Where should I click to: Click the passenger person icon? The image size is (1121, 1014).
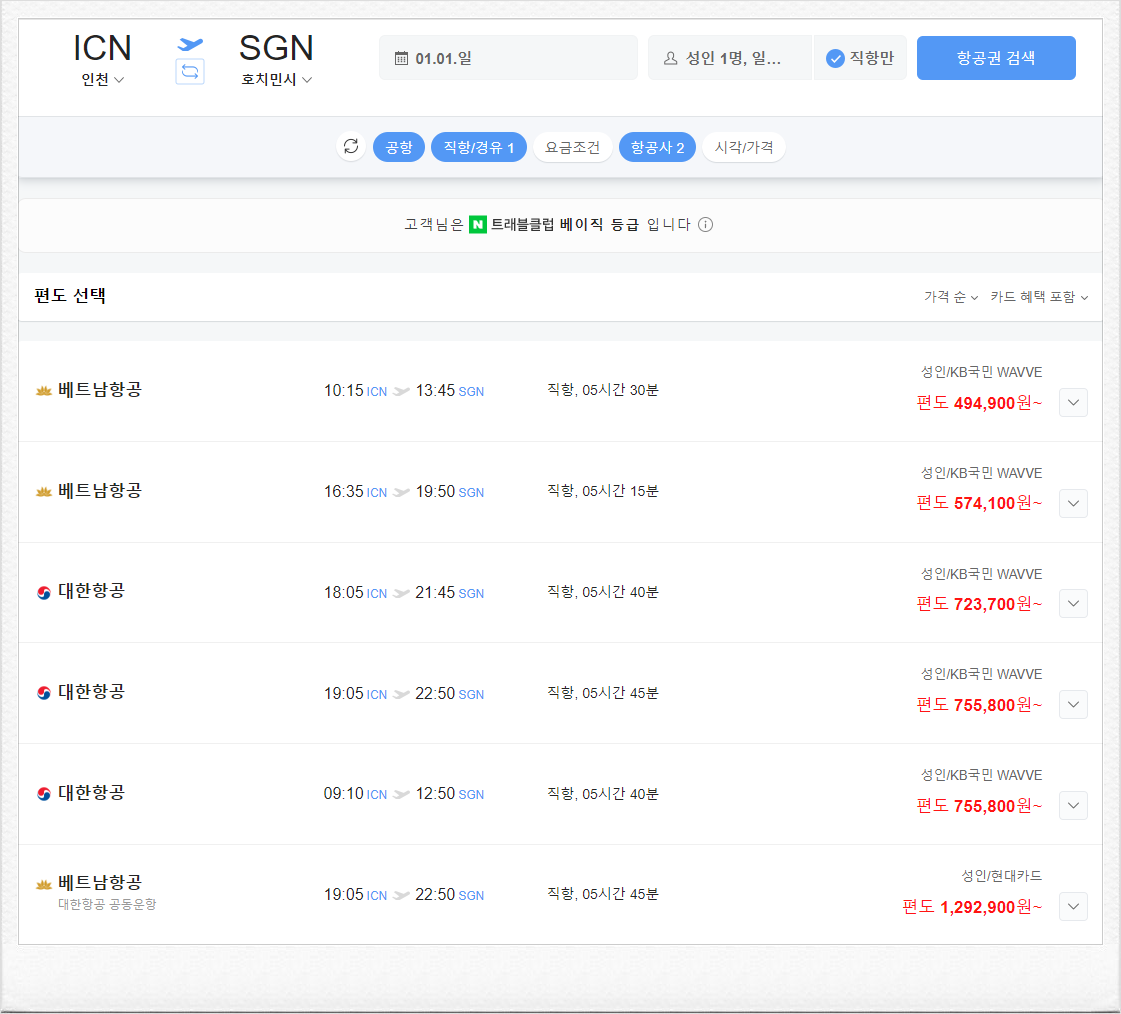pos(671,58)
